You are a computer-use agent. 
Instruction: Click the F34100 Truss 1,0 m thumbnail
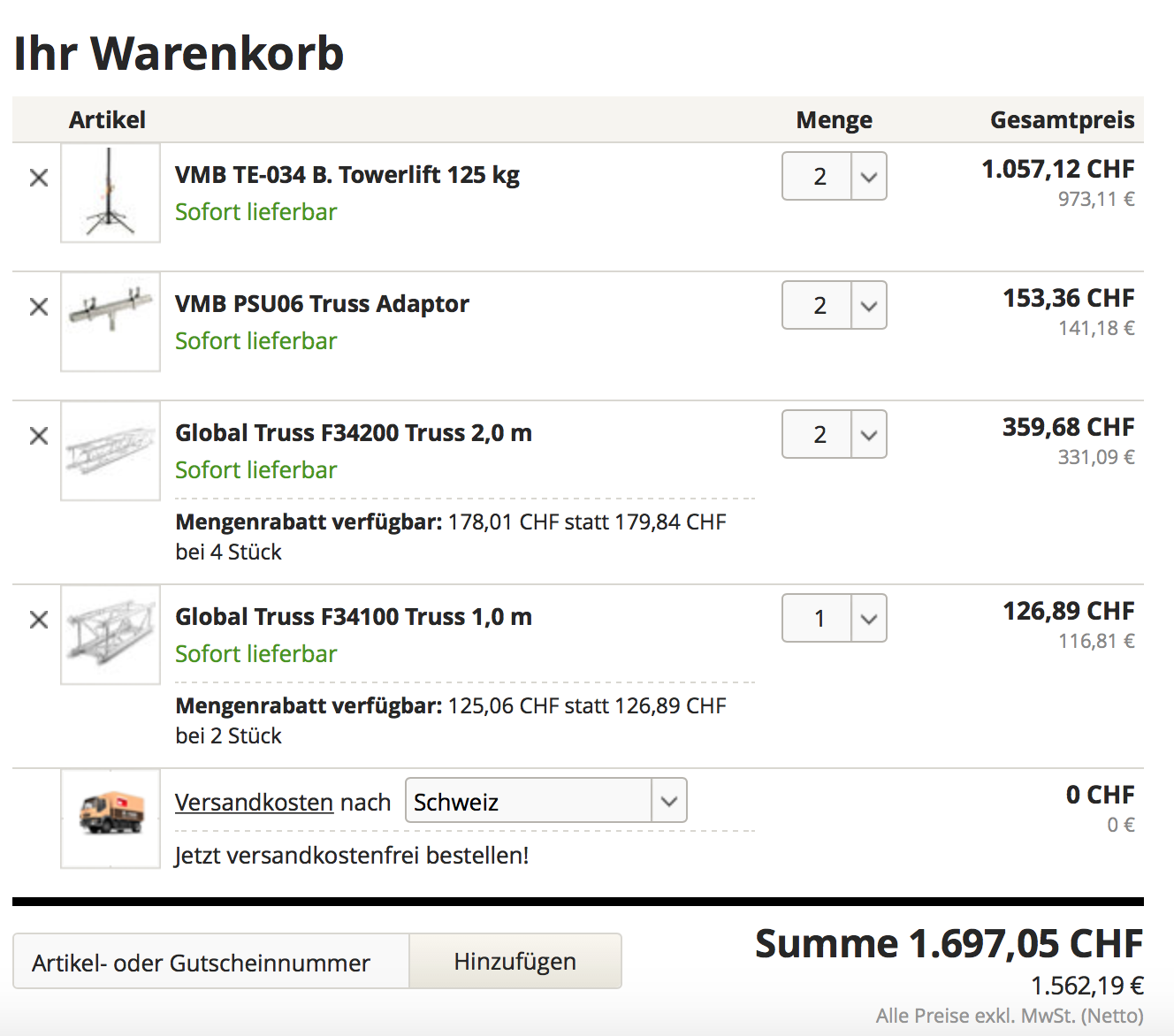111,635
